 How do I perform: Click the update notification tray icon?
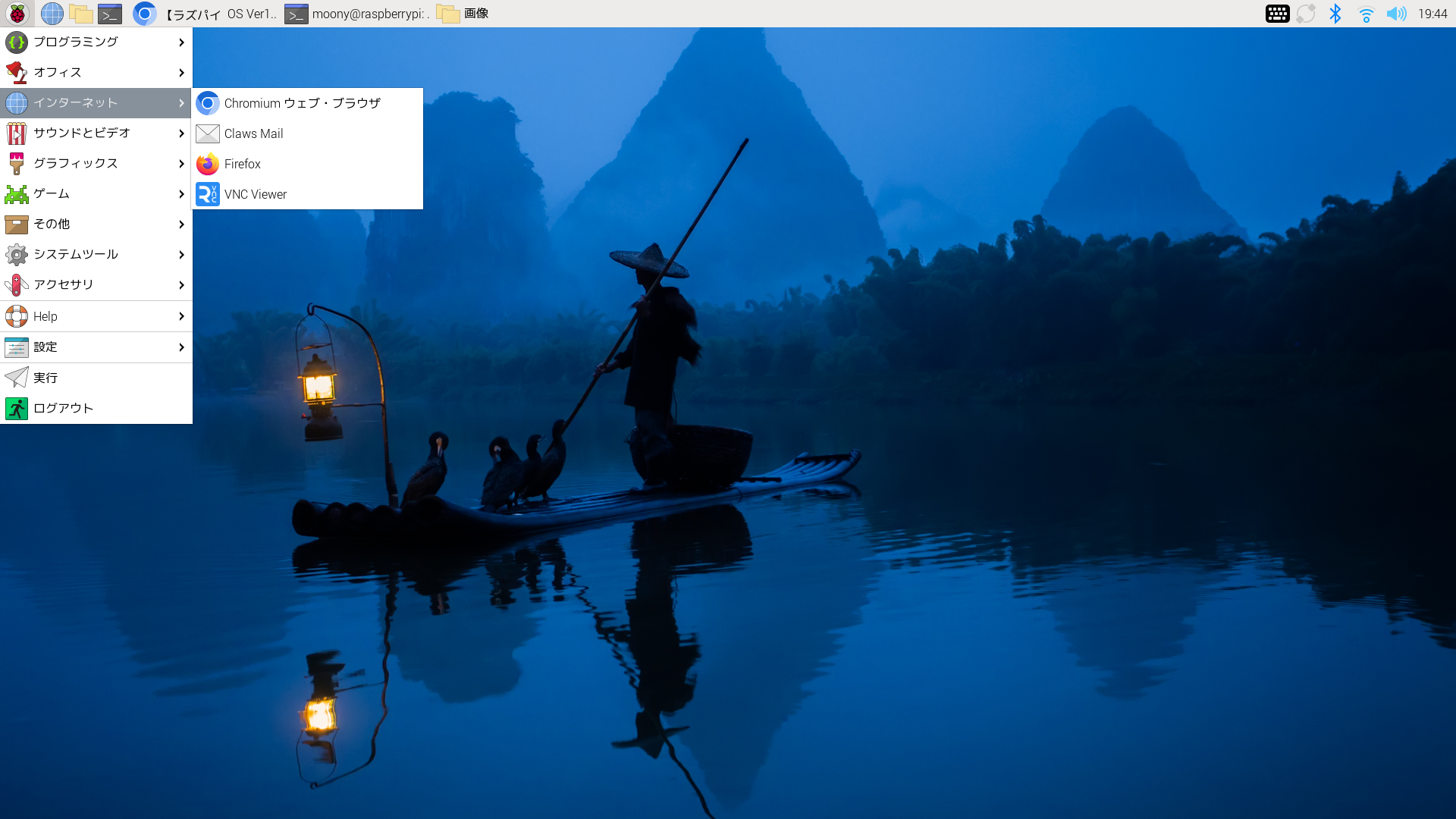click(1306, 14)
